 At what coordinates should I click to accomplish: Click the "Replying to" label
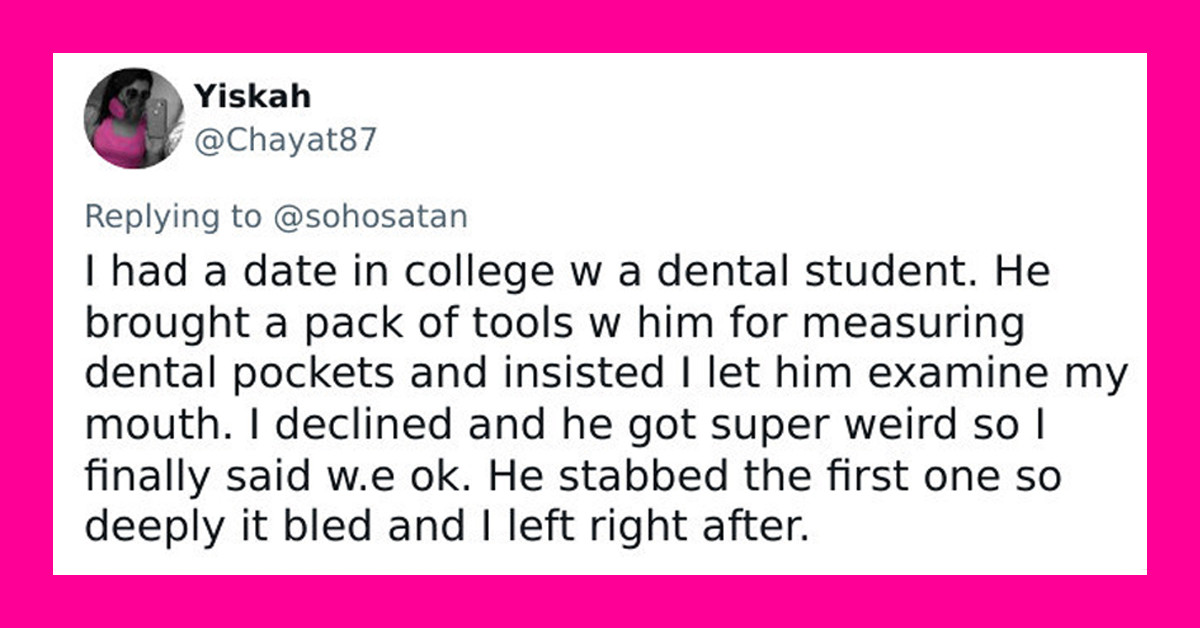pos(170,216)
